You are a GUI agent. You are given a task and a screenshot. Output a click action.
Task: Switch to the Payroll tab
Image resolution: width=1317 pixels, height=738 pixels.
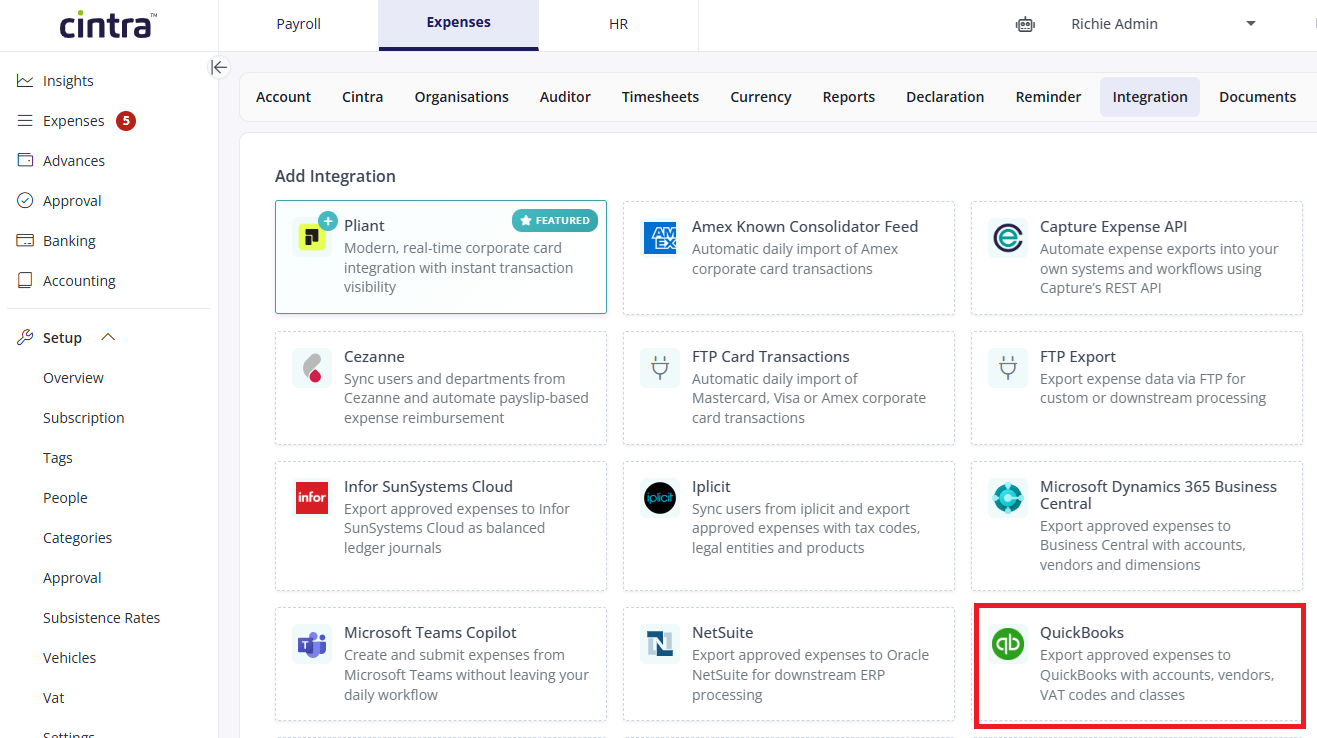coord(298,24)
